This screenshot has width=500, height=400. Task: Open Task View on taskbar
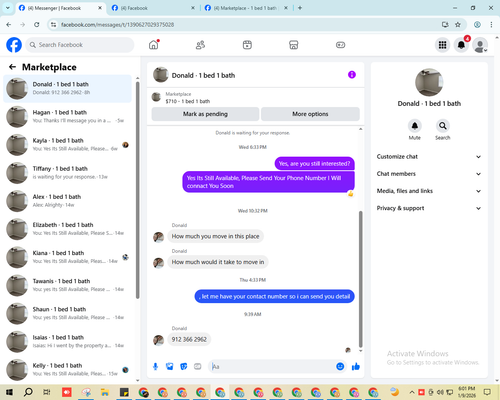(47, 392)
